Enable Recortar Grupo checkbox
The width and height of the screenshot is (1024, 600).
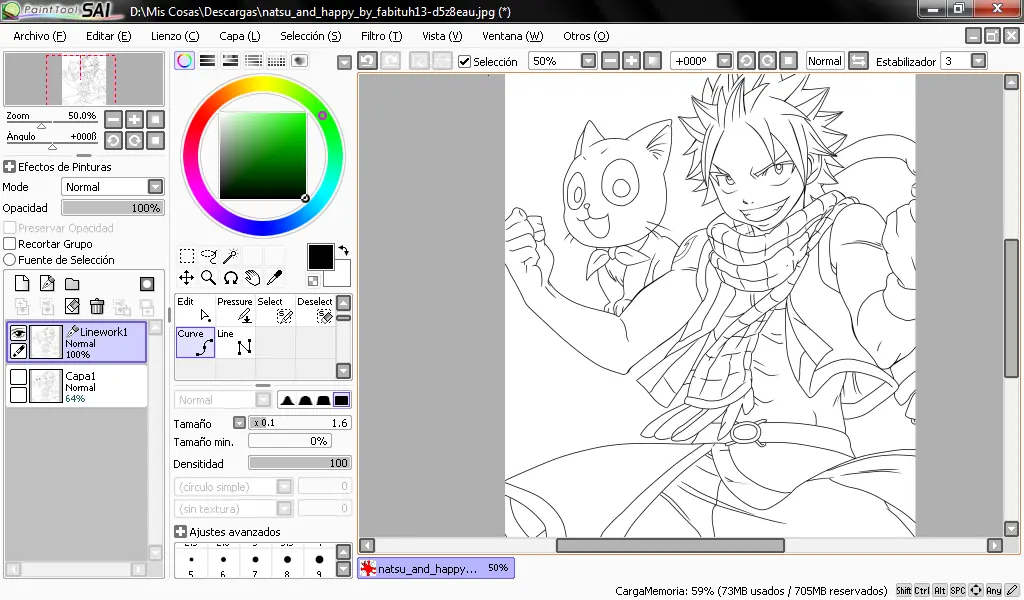(10, 244)
